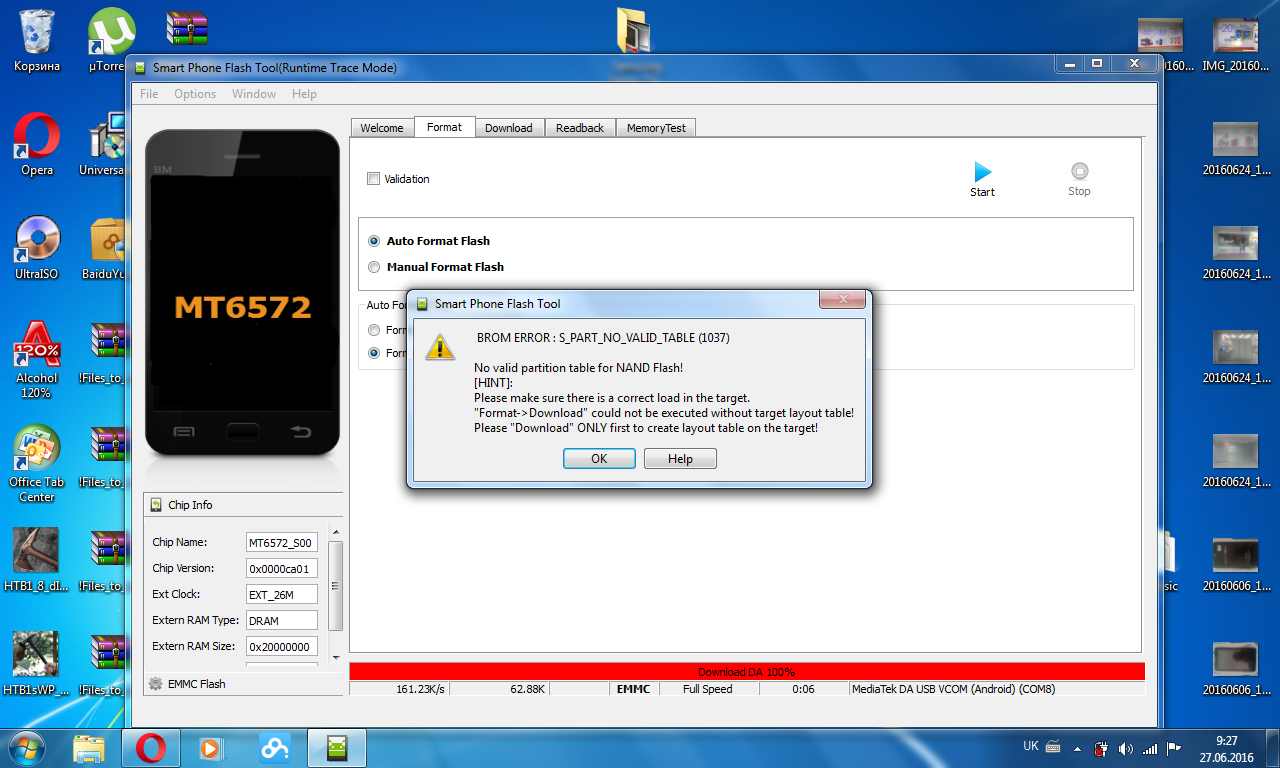Open the Baidu cloud taskbar icon
Screen dimensions: 1280x768
tap(273, 747)
